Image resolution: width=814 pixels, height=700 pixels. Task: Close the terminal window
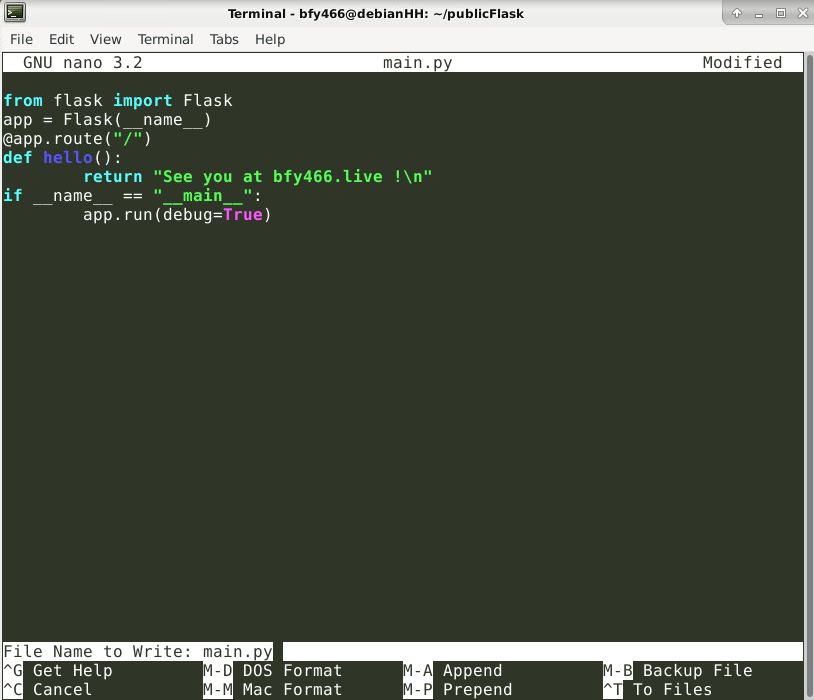point(801,13)
